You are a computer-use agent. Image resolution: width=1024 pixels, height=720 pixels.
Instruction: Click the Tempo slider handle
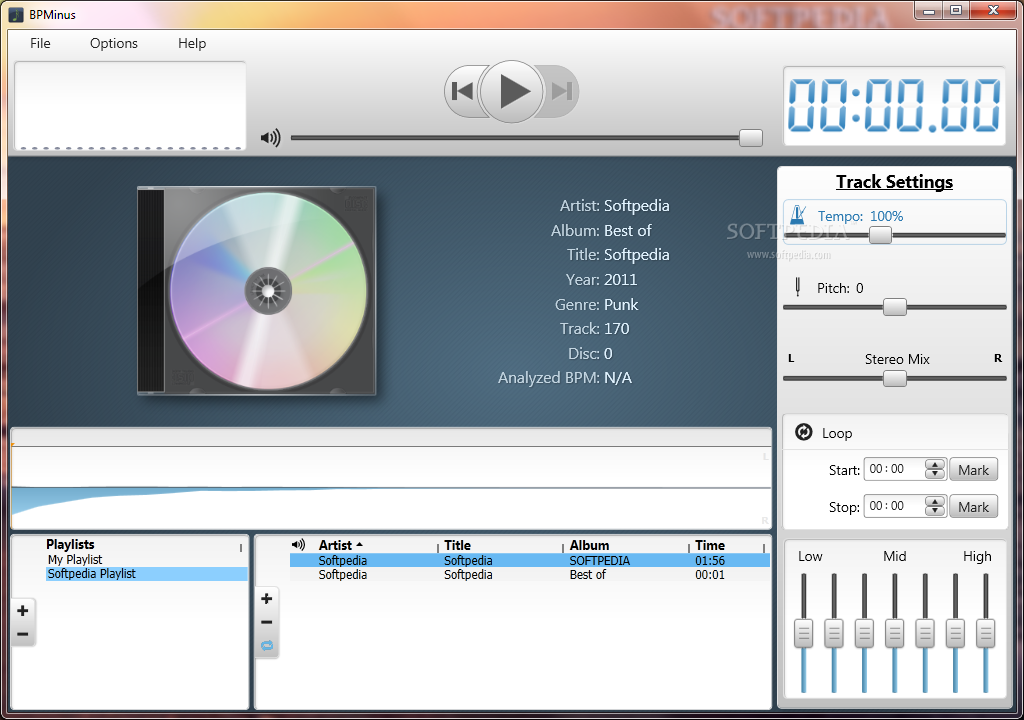coord(880,235)
